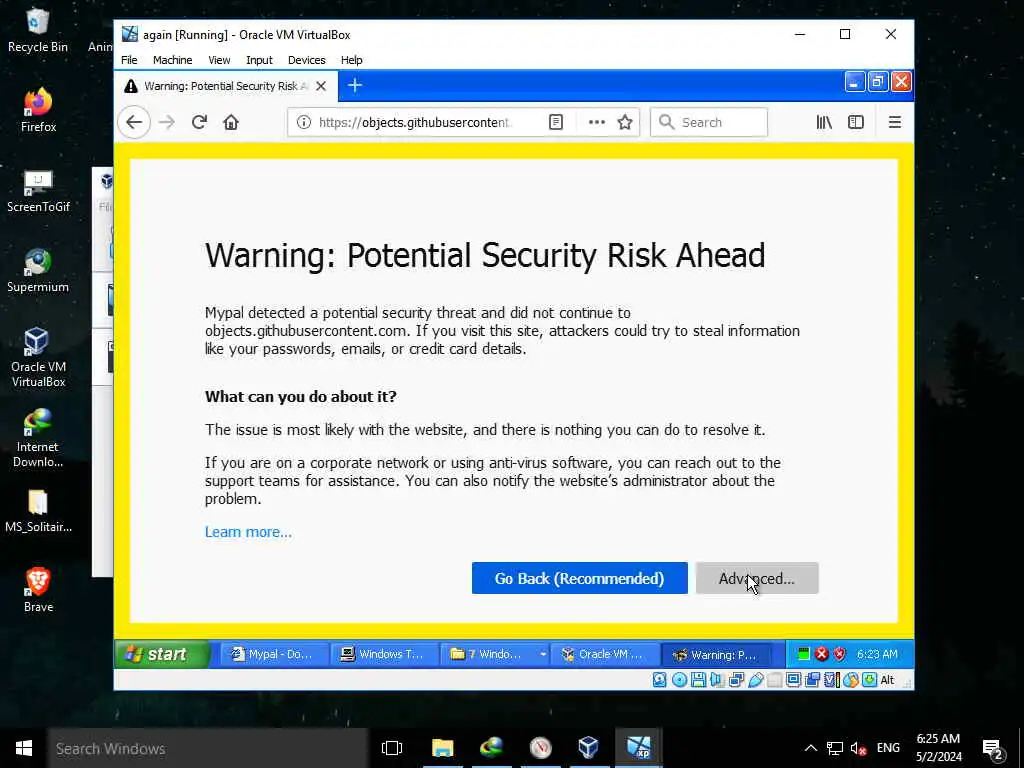Open the Library icon in browser toolbar
Image resolution: width=1024 pixels, height=768 pixels.
pos(824,122)
